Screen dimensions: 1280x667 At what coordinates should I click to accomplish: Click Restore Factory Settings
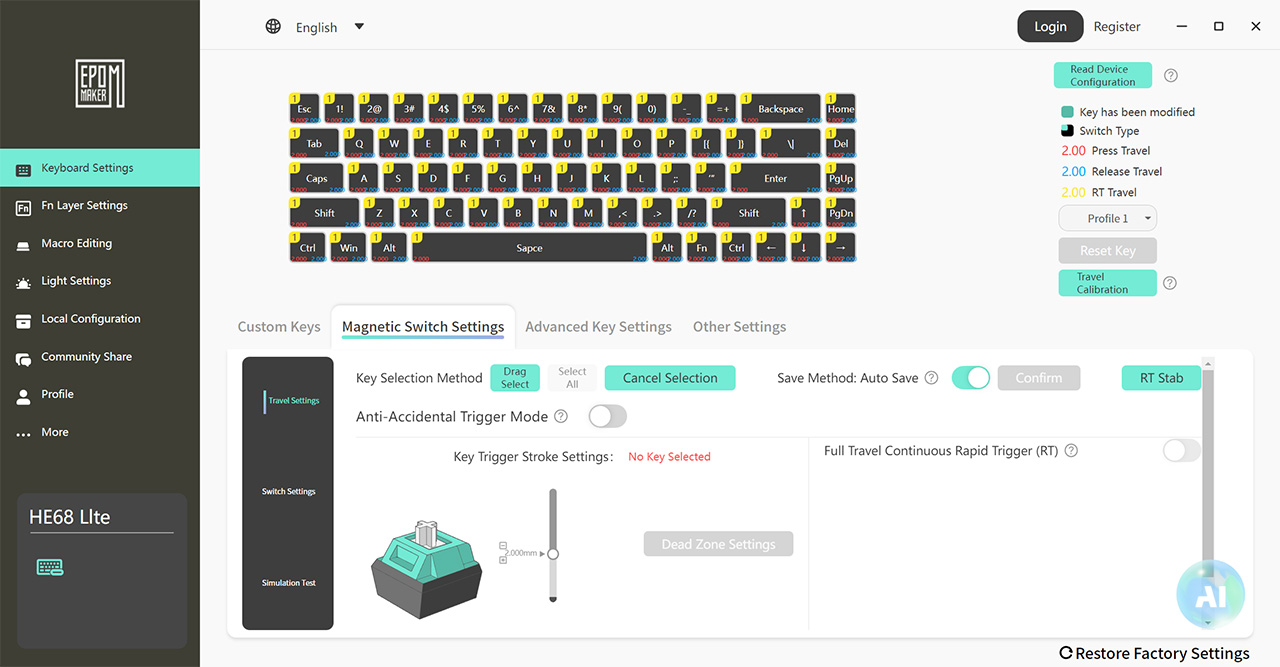click(1154, 653)
